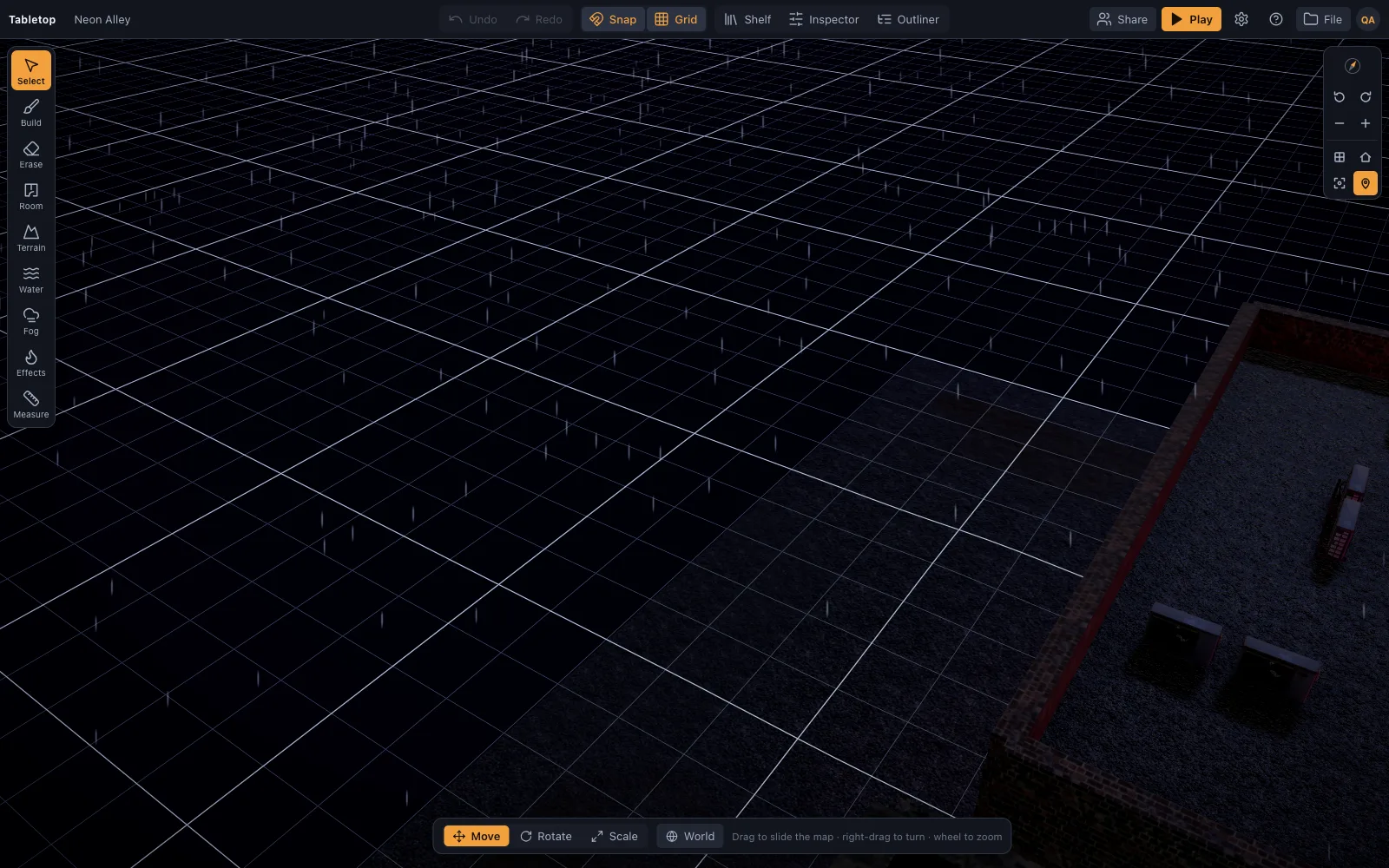The height and width of the screenshot is (868, 1389).
Task: Rotate camera counterclockwise in view controls
Action: tap(1340, 97)
